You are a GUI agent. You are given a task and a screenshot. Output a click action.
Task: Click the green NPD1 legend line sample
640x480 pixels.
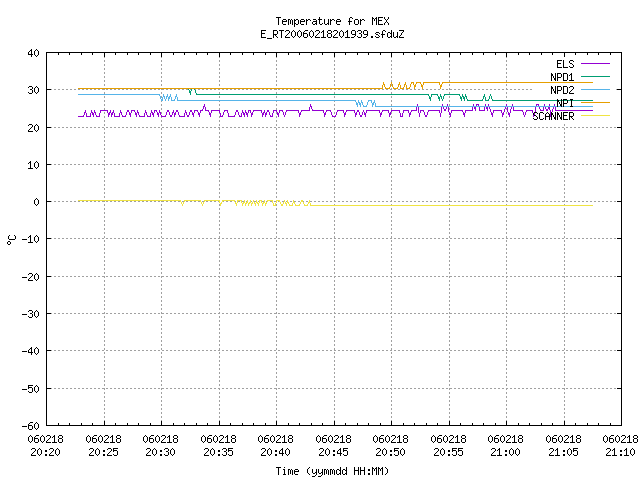[x=595, y=76]
